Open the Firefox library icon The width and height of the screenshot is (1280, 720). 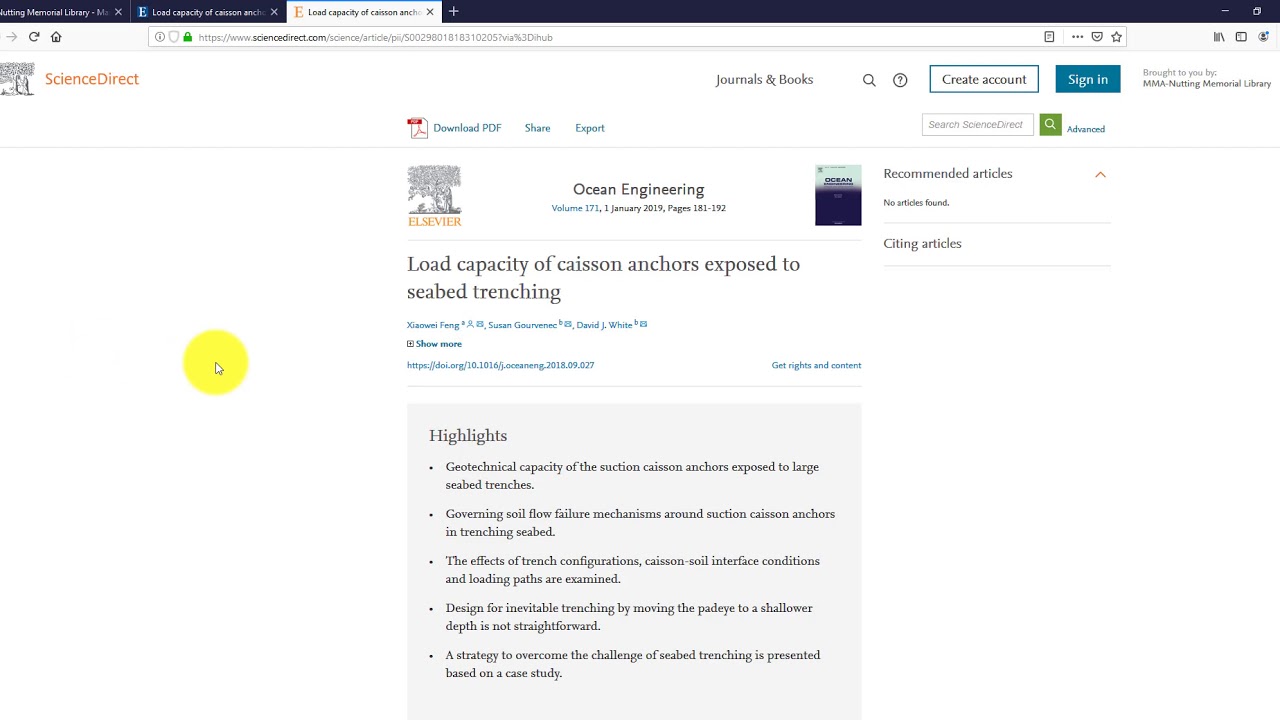click(1219, 37)
